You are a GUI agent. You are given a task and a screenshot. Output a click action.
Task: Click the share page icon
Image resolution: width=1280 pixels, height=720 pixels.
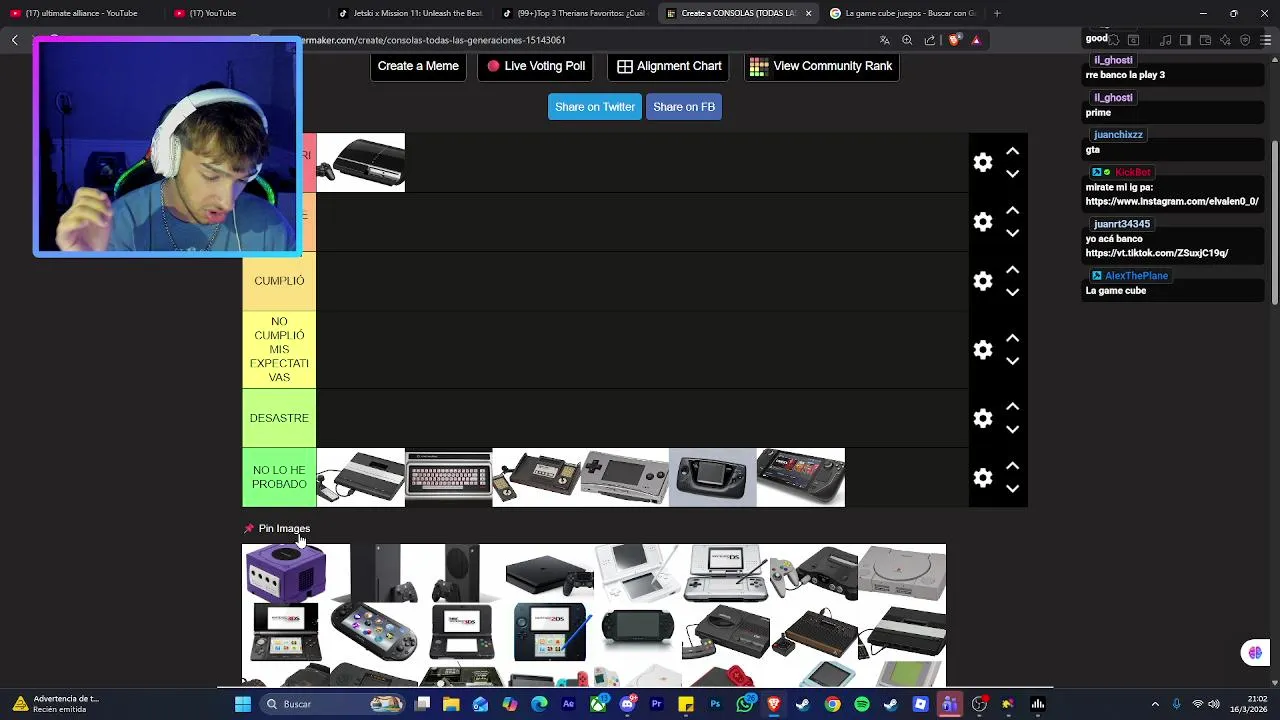point(930,40)
